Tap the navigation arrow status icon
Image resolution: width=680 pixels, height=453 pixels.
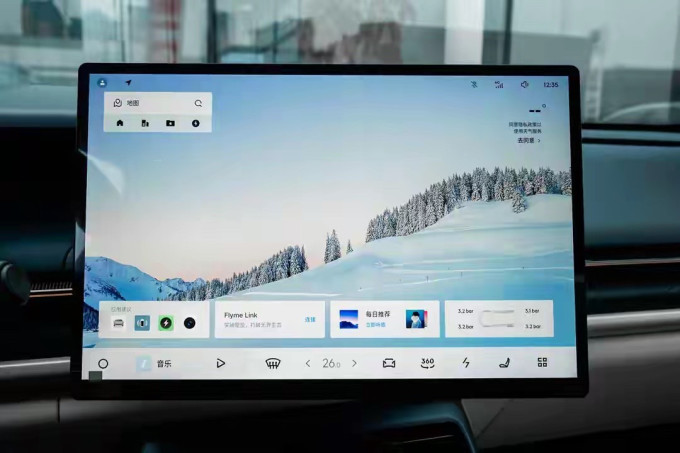[128, 82]
